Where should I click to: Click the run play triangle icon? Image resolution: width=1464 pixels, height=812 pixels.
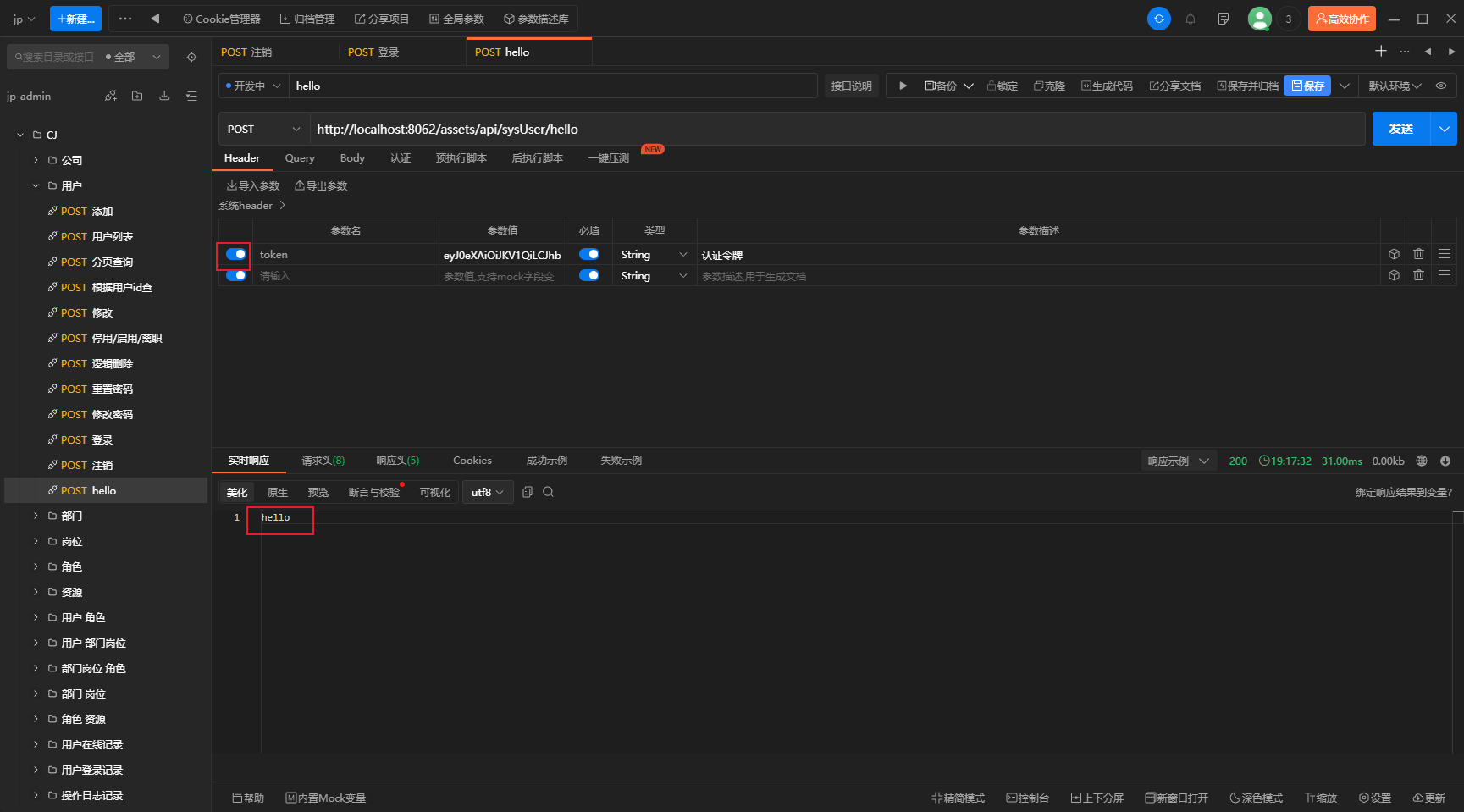click(903, 86)
